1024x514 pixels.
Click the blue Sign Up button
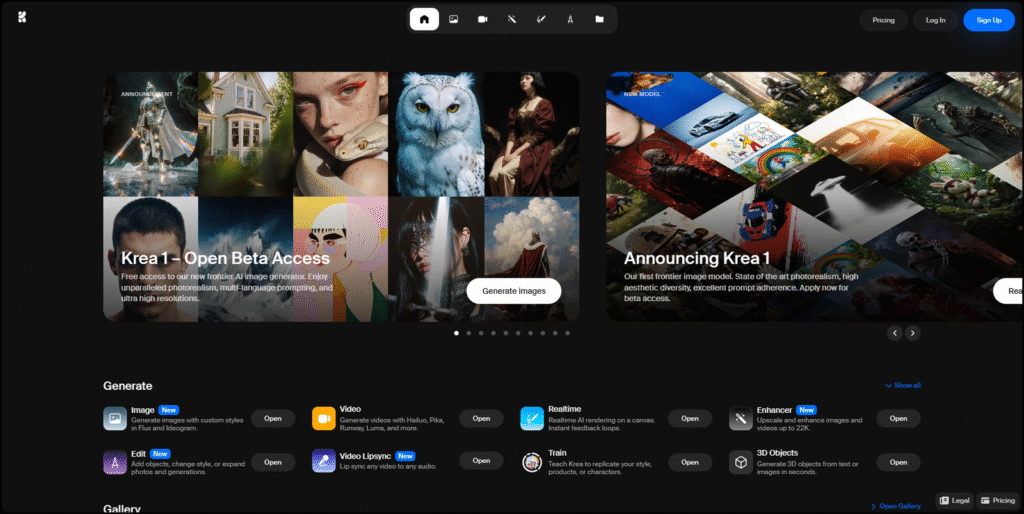(x=989, y=20)
